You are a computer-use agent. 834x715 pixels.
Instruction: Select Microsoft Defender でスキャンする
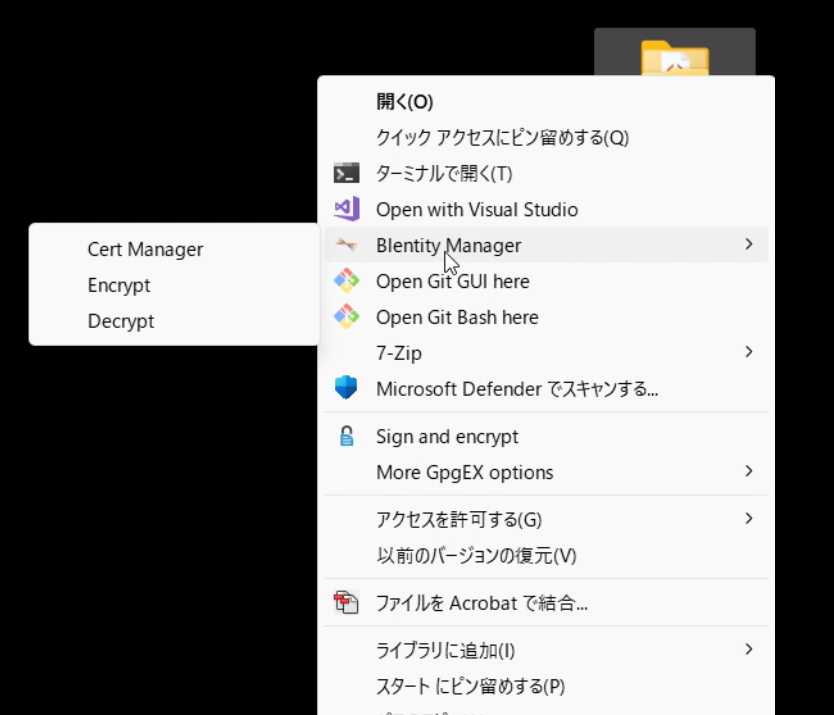point(546,389)
